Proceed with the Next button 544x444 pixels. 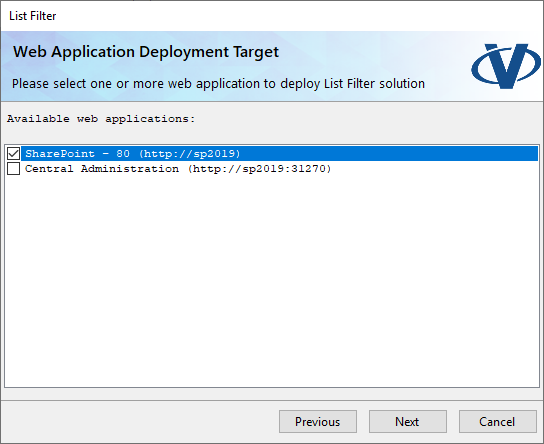tap(408, 421)
